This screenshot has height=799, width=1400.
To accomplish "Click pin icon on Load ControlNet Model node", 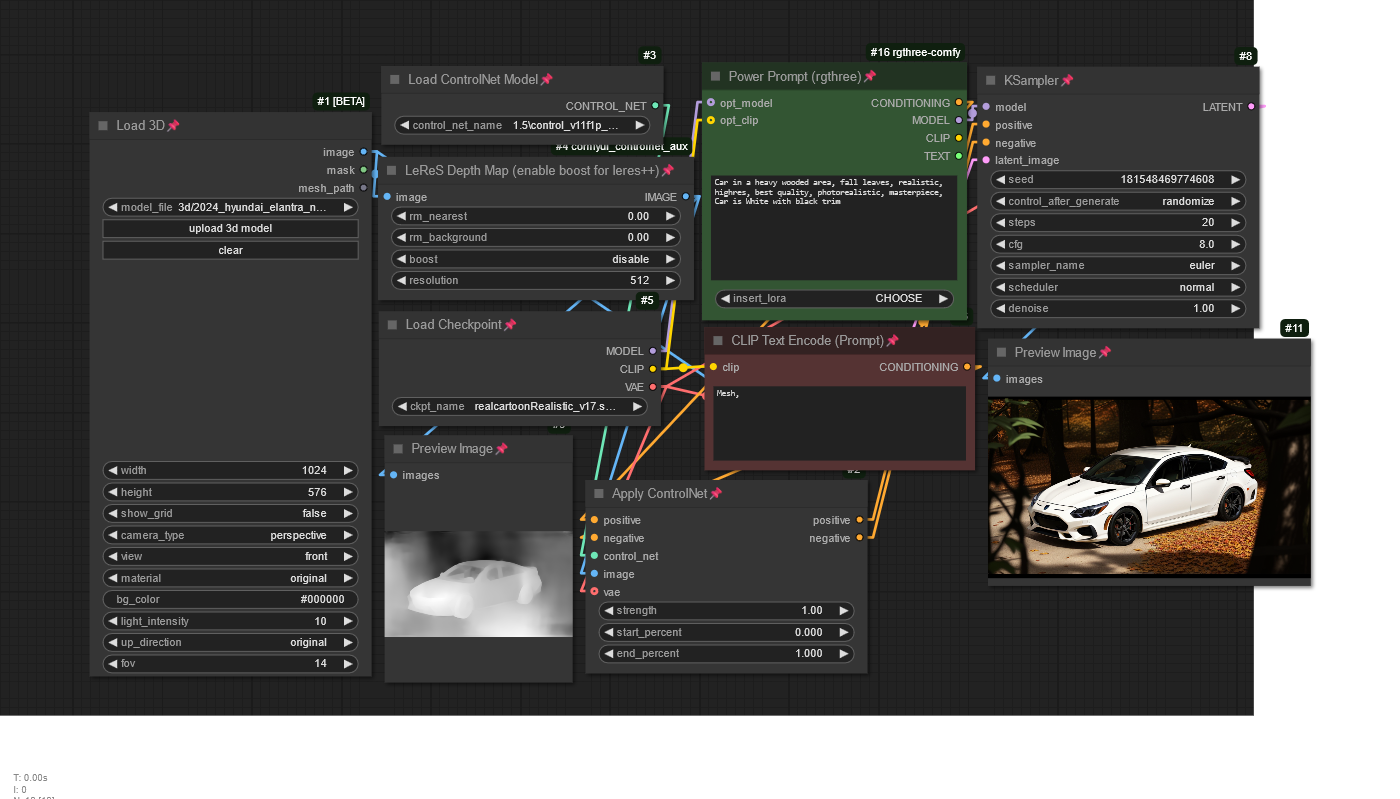I will [546, 80].
